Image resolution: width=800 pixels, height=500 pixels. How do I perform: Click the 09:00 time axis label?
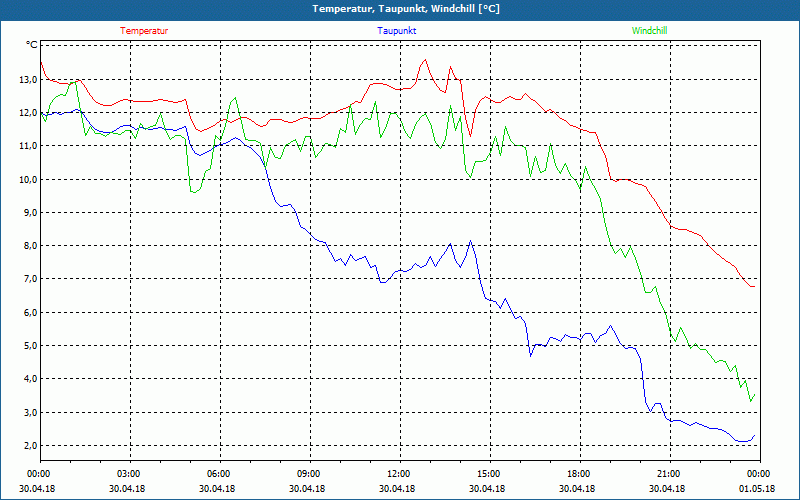tap(307, 474)
